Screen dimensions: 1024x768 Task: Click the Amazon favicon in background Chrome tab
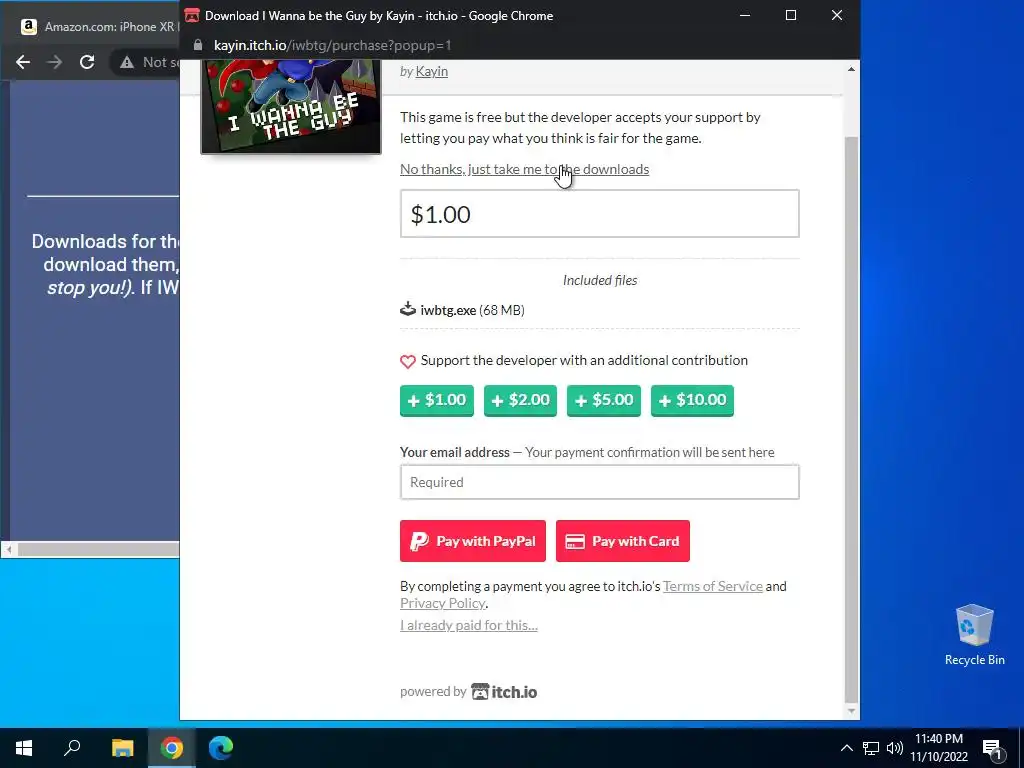coord(29,27)
